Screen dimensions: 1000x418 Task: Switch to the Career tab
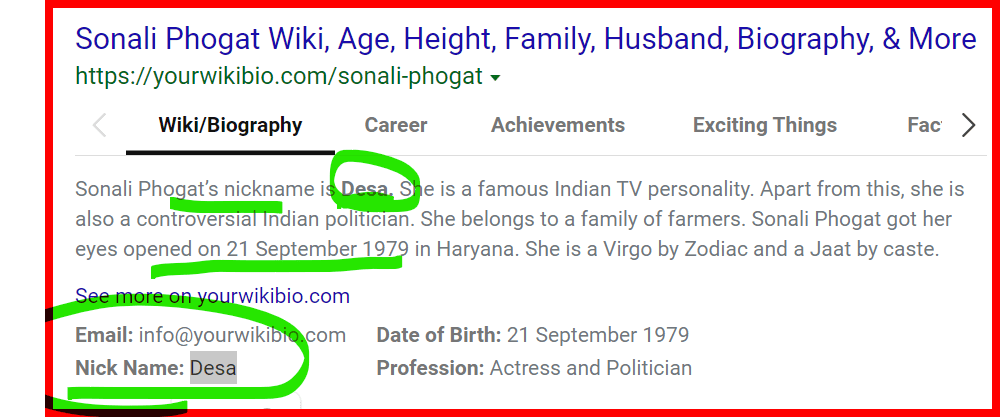coord(395,126)
